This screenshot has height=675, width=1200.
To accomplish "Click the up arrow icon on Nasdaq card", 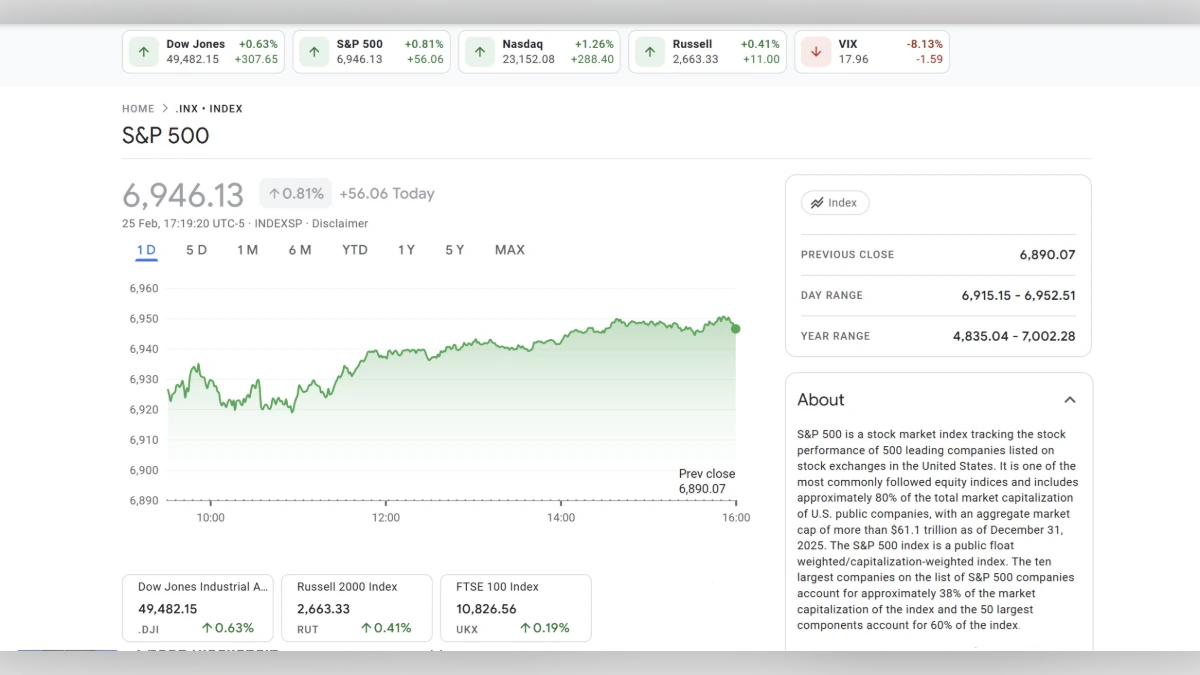I will 479,51.
